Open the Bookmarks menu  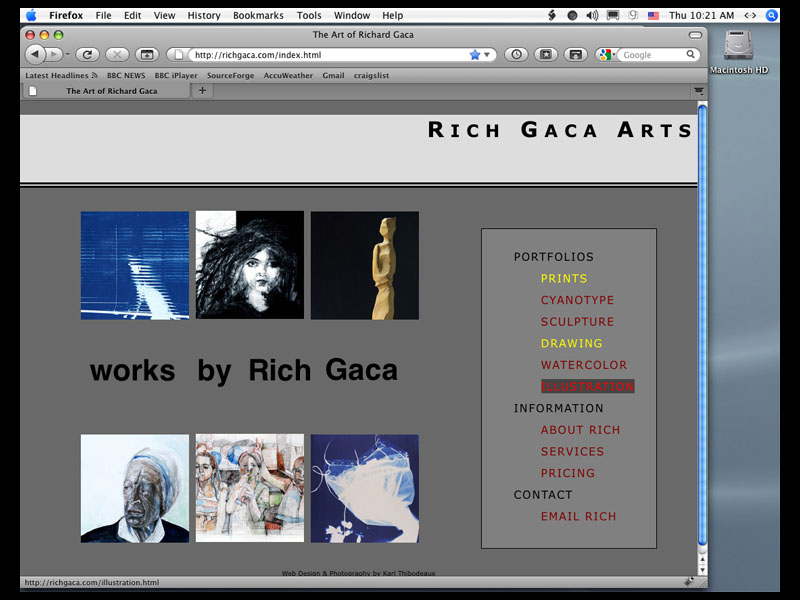pos(258,15)
